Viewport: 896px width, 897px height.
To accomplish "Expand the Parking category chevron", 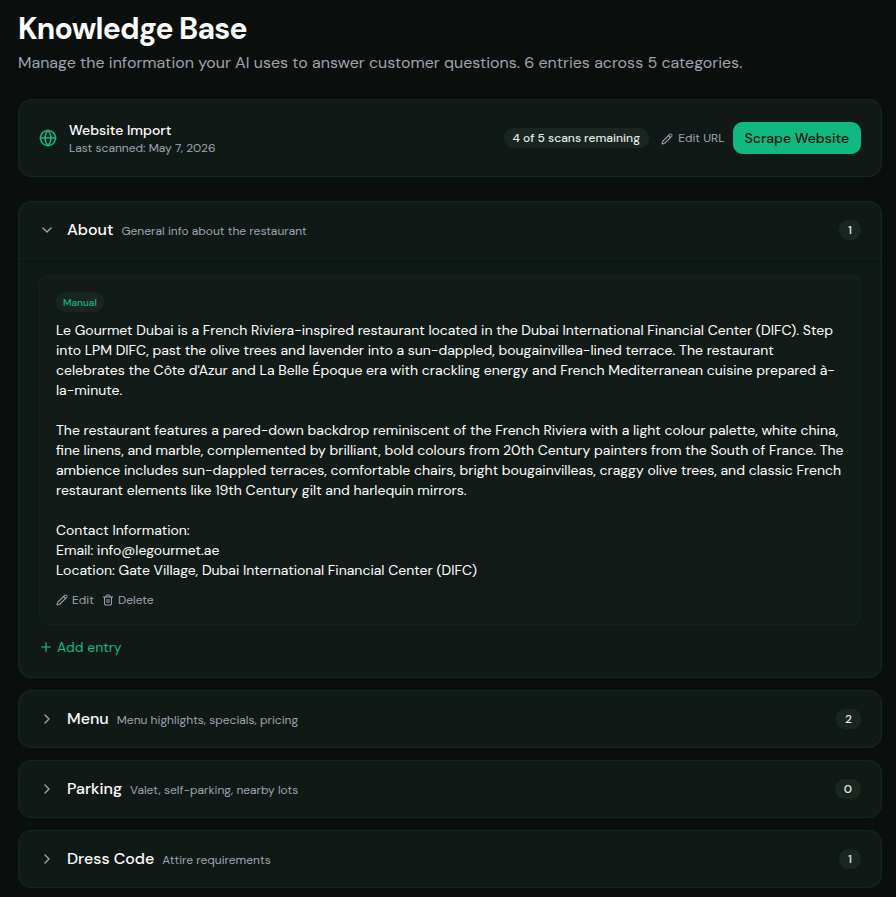I will pyautogui.click(x=47, y=789).
